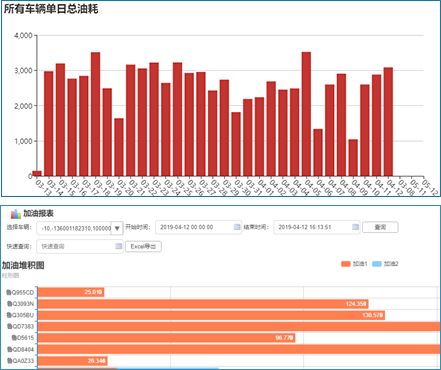Image resolution: width=441 pixels, height=370 pixels.
Task: Click the 鲁D5615 row label
Action: point(23,338)
